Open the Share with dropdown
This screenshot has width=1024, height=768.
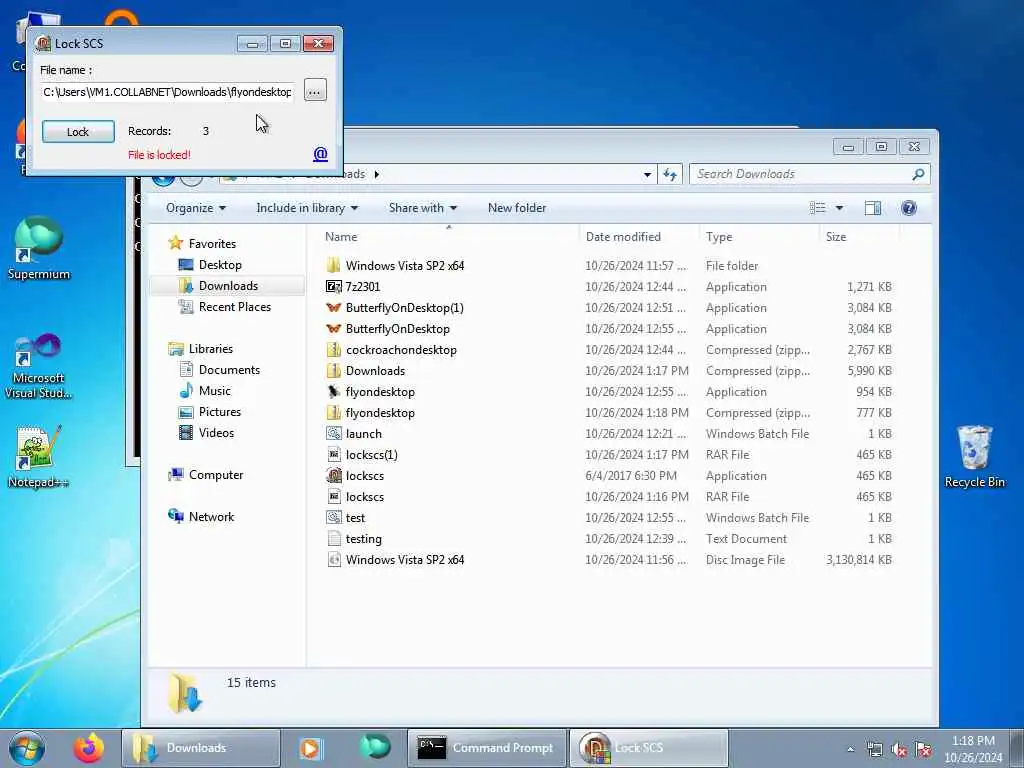pos(423,208)
